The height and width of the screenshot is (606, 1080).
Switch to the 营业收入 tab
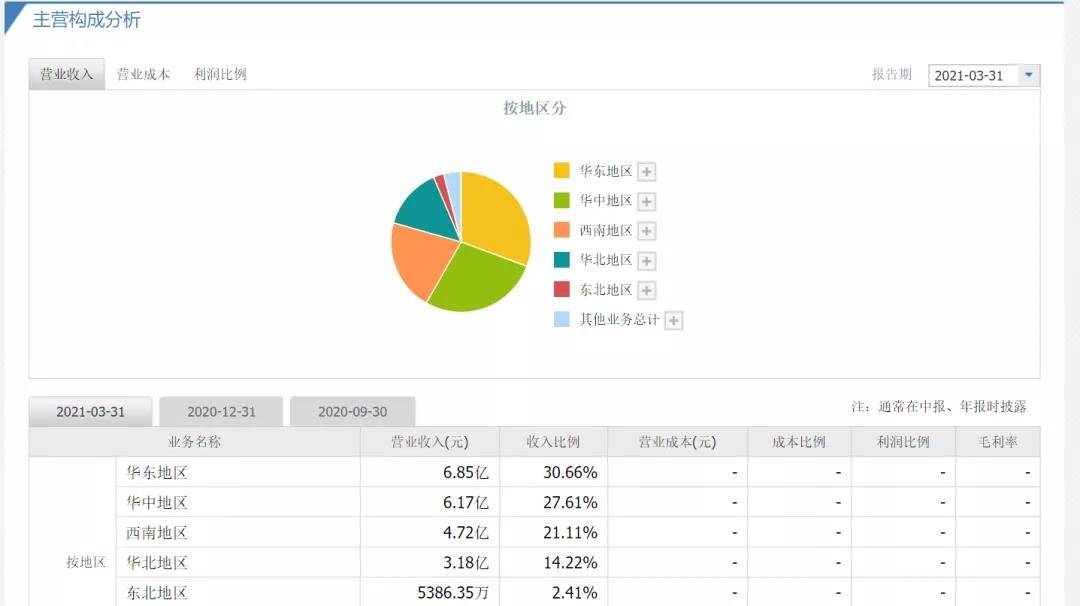(66, 74)
